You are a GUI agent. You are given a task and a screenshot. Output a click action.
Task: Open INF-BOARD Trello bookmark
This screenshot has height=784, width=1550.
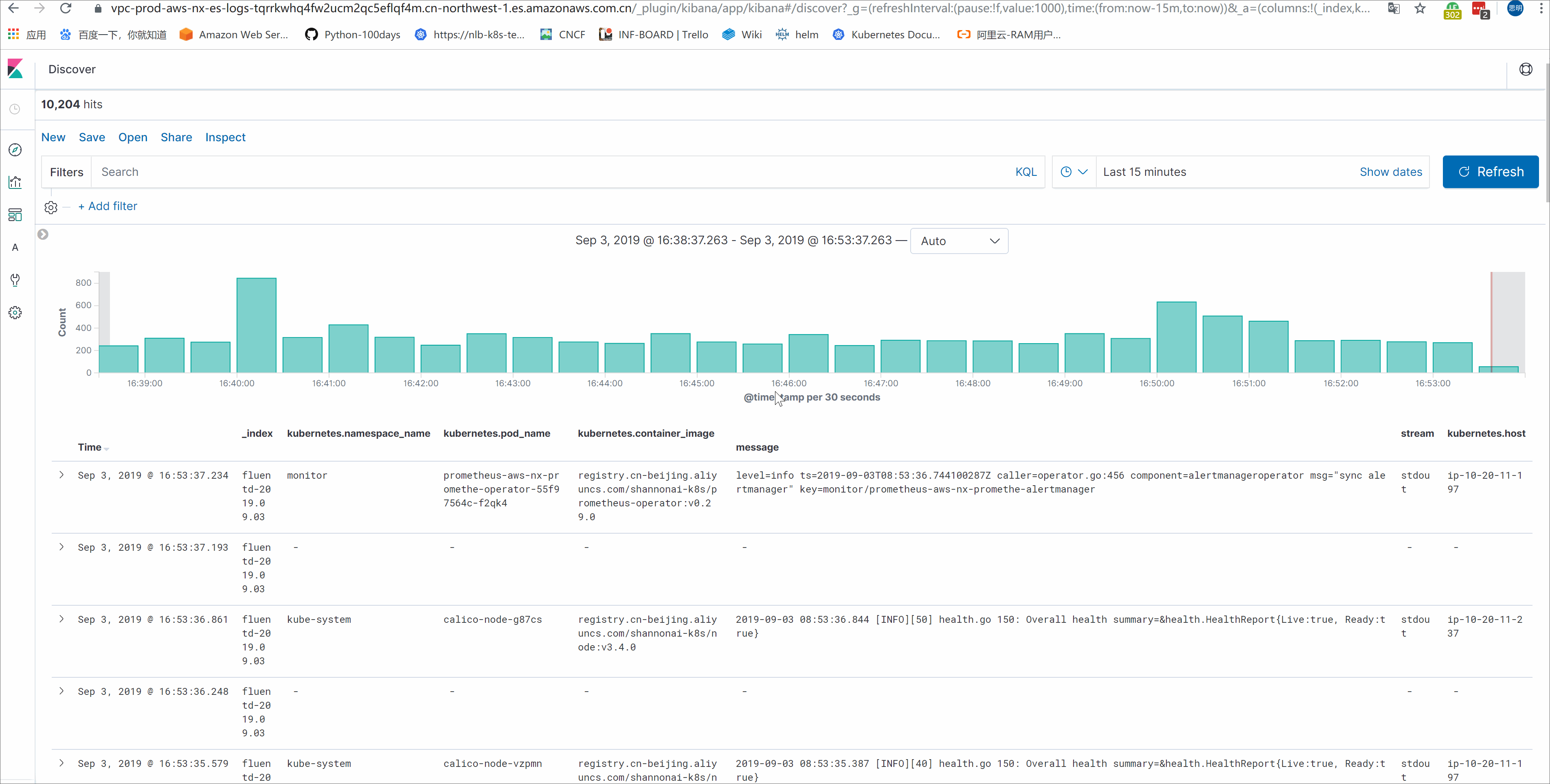pyautogui.click(x=654, y=34)
